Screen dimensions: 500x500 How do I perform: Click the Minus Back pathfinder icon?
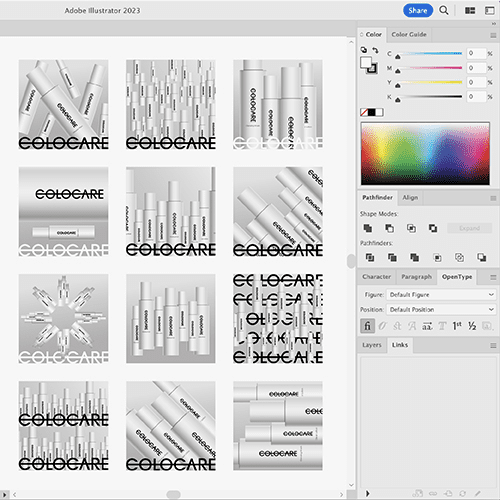point(482,257)
